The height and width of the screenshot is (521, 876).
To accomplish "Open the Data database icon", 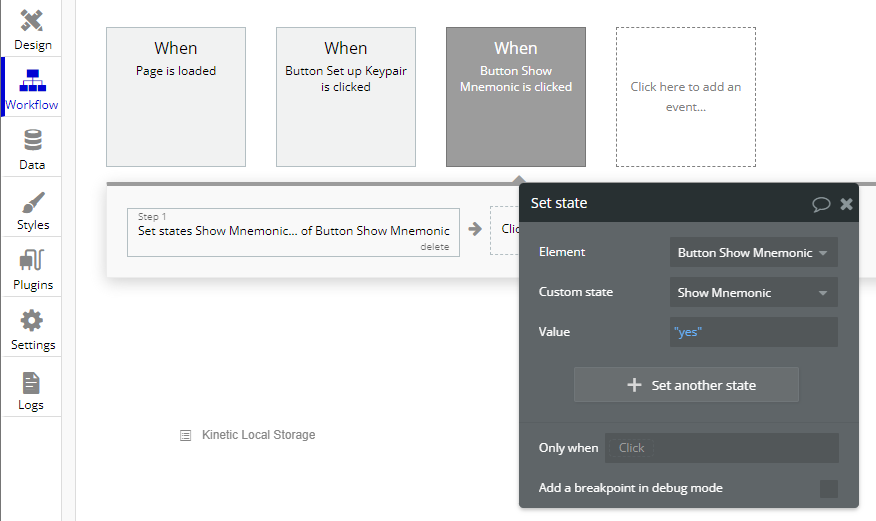I will pyautogui.click(x=32, y=141).
